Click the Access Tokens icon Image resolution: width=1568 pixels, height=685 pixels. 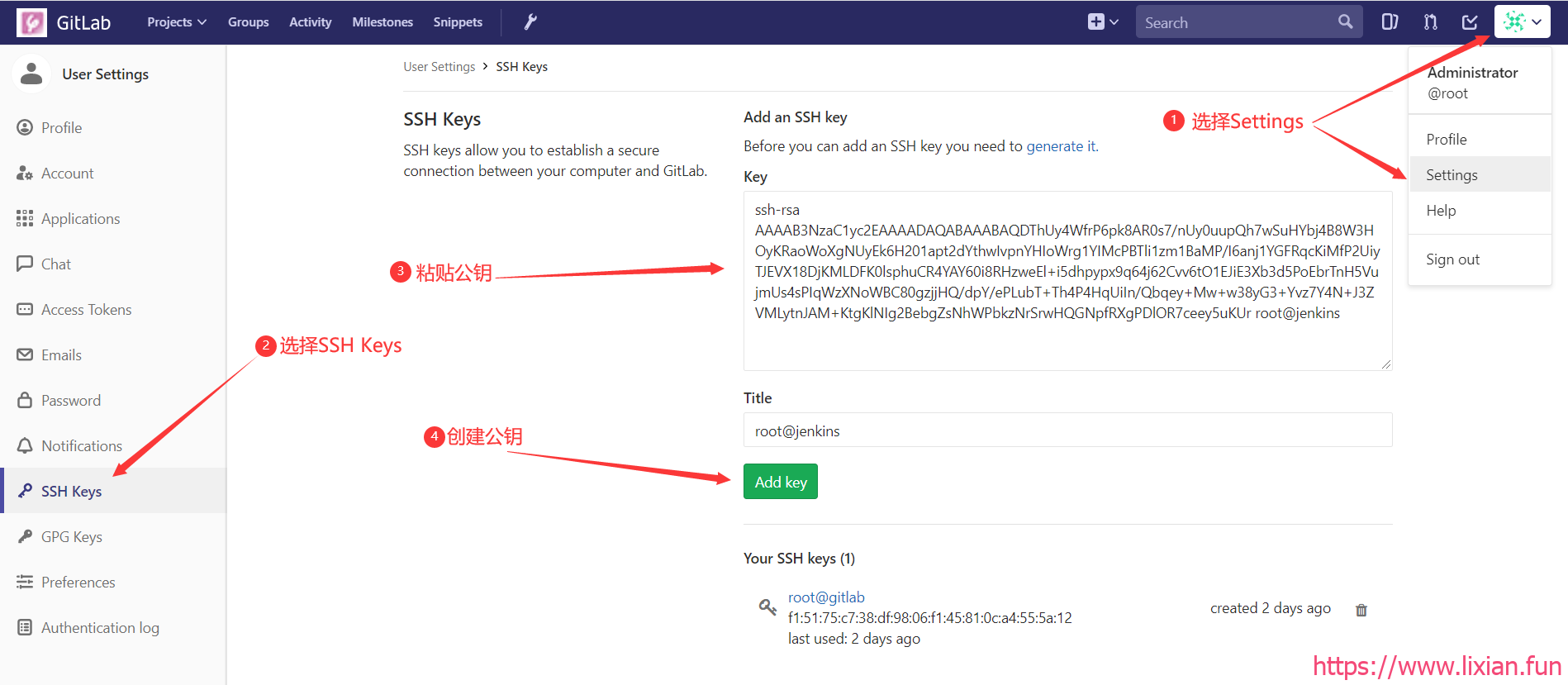25,309
